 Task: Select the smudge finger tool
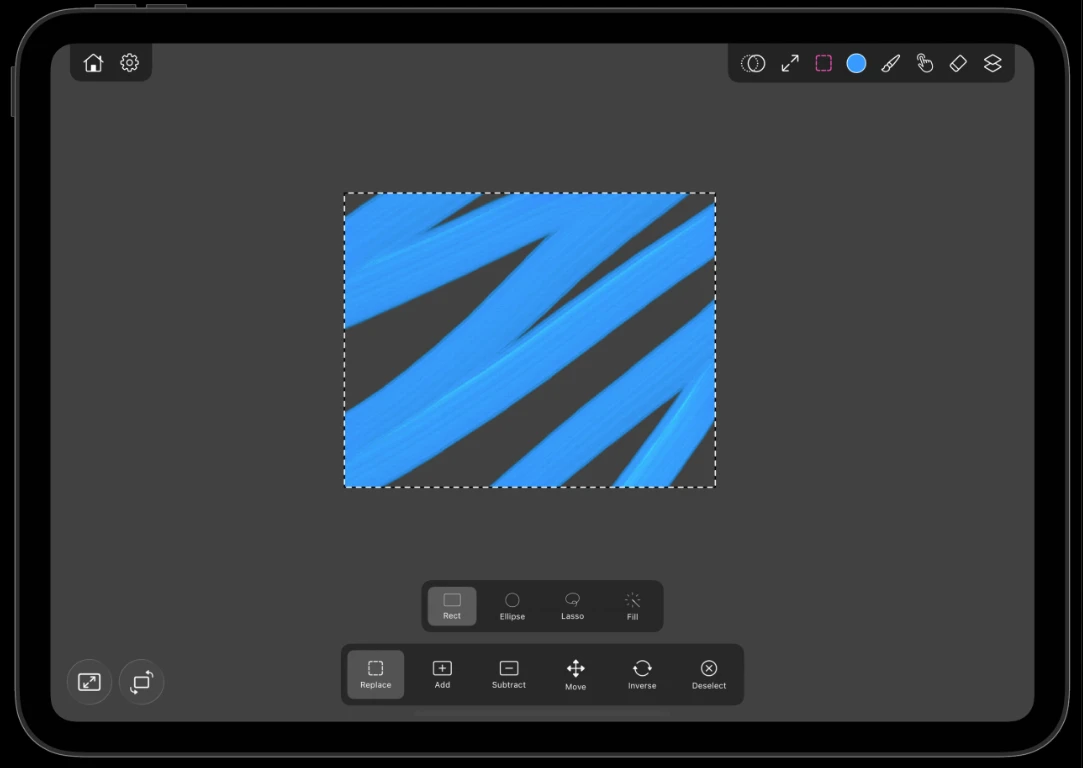pyautogui.click(x=924, y=64)
